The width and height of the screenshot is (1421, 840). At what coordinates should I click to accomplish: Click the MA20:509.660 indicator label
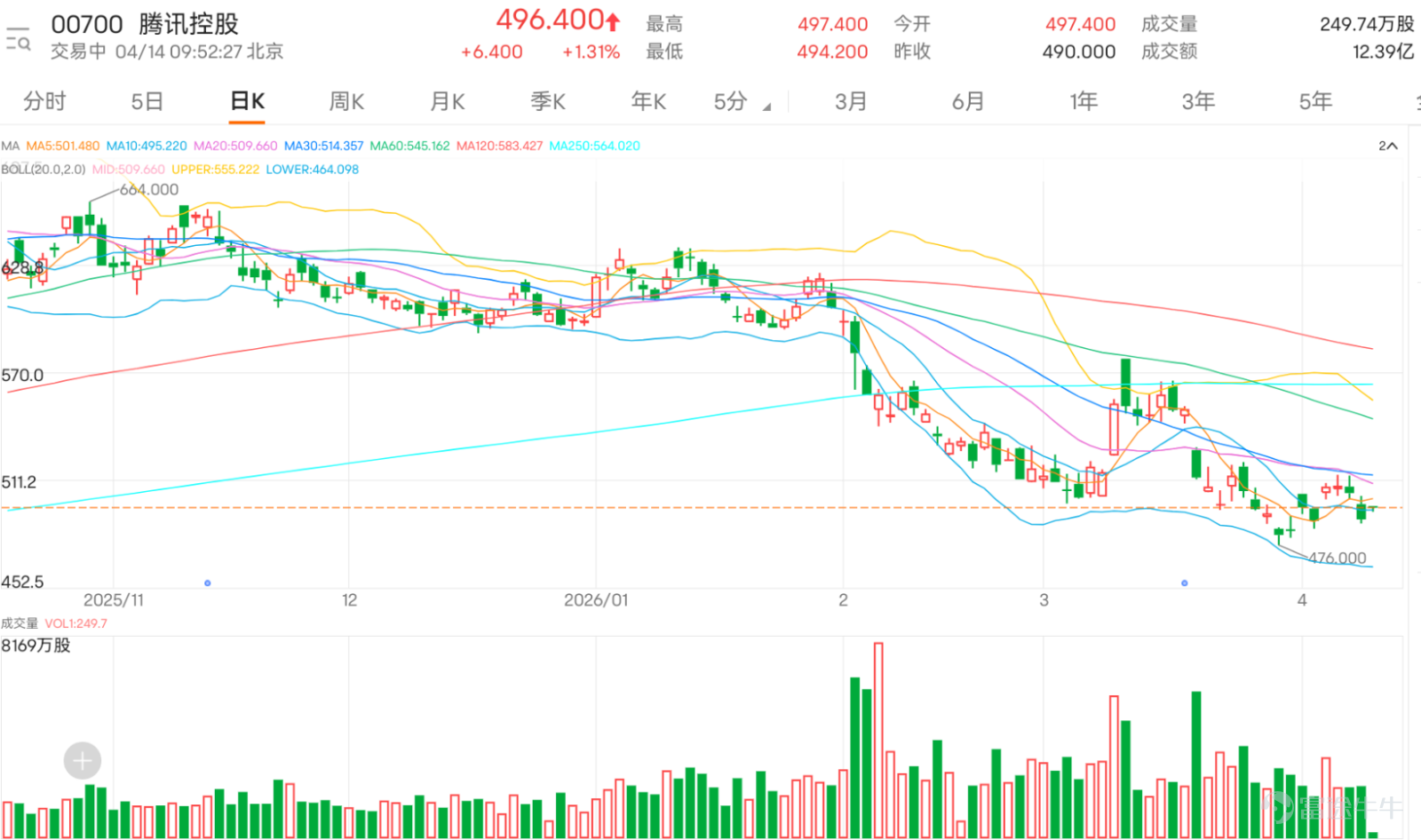click(235, 146)
